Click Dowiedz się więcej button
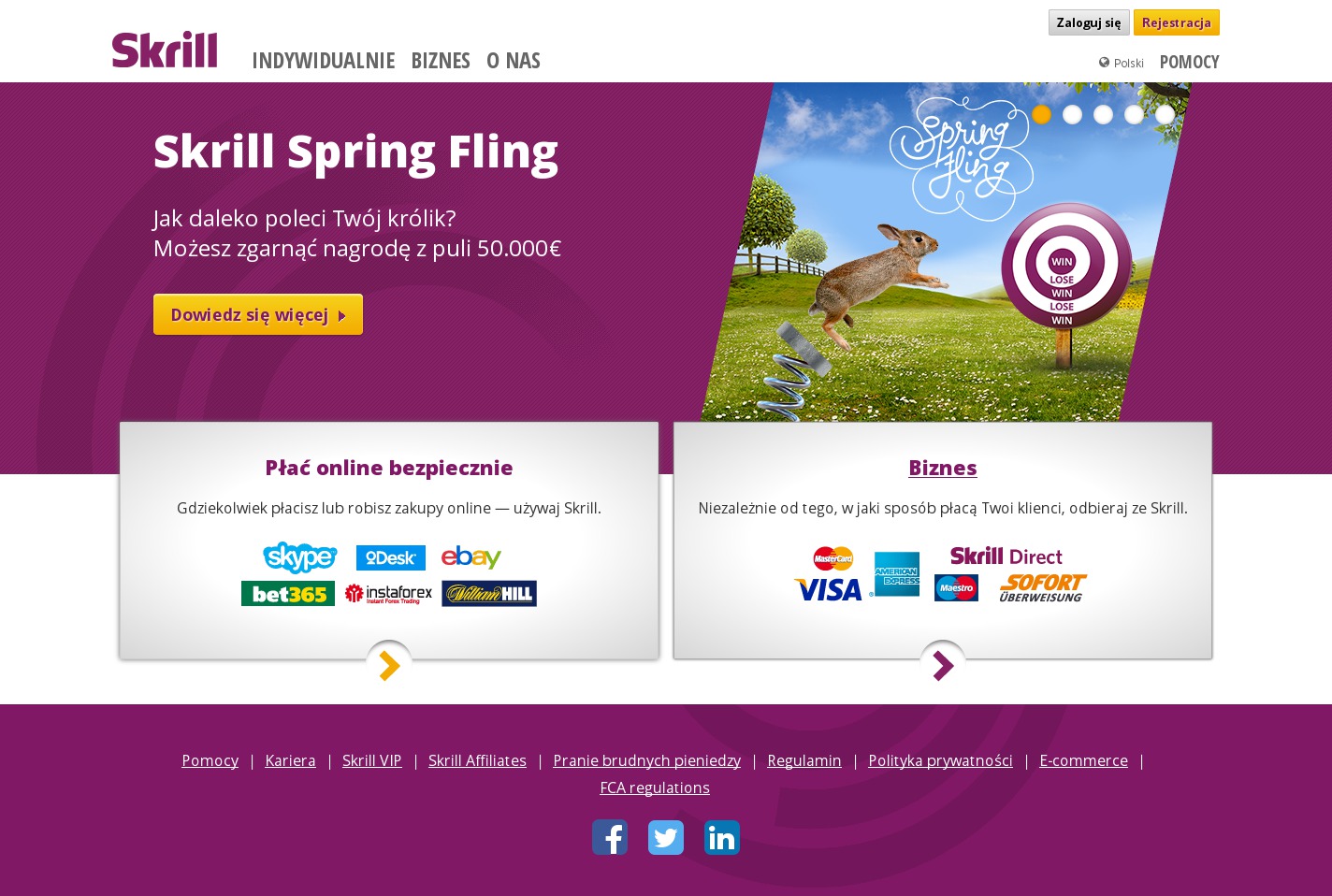 click(258, 314)
